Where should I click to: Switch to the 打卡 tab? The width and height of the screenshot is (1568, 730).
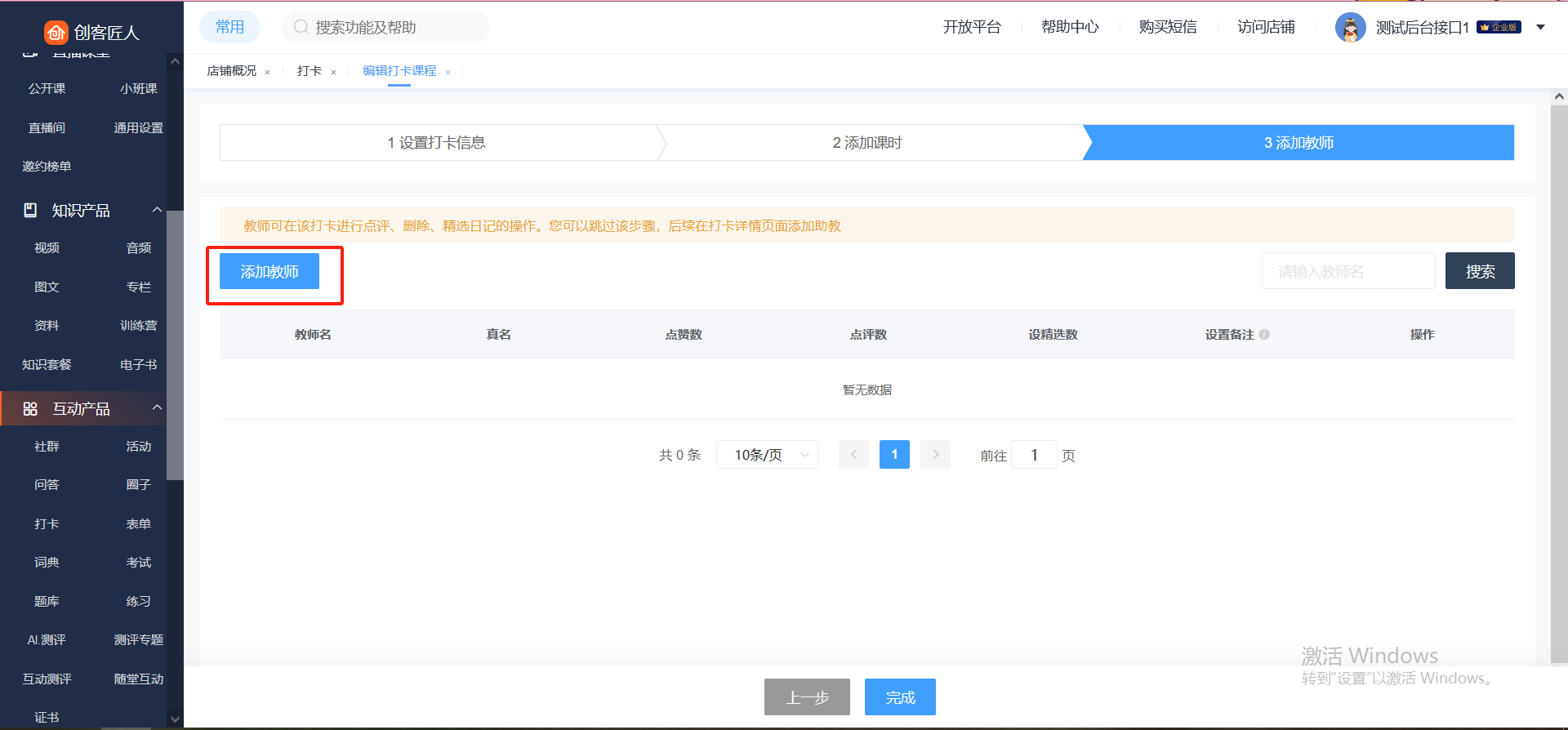click(309, 71)
